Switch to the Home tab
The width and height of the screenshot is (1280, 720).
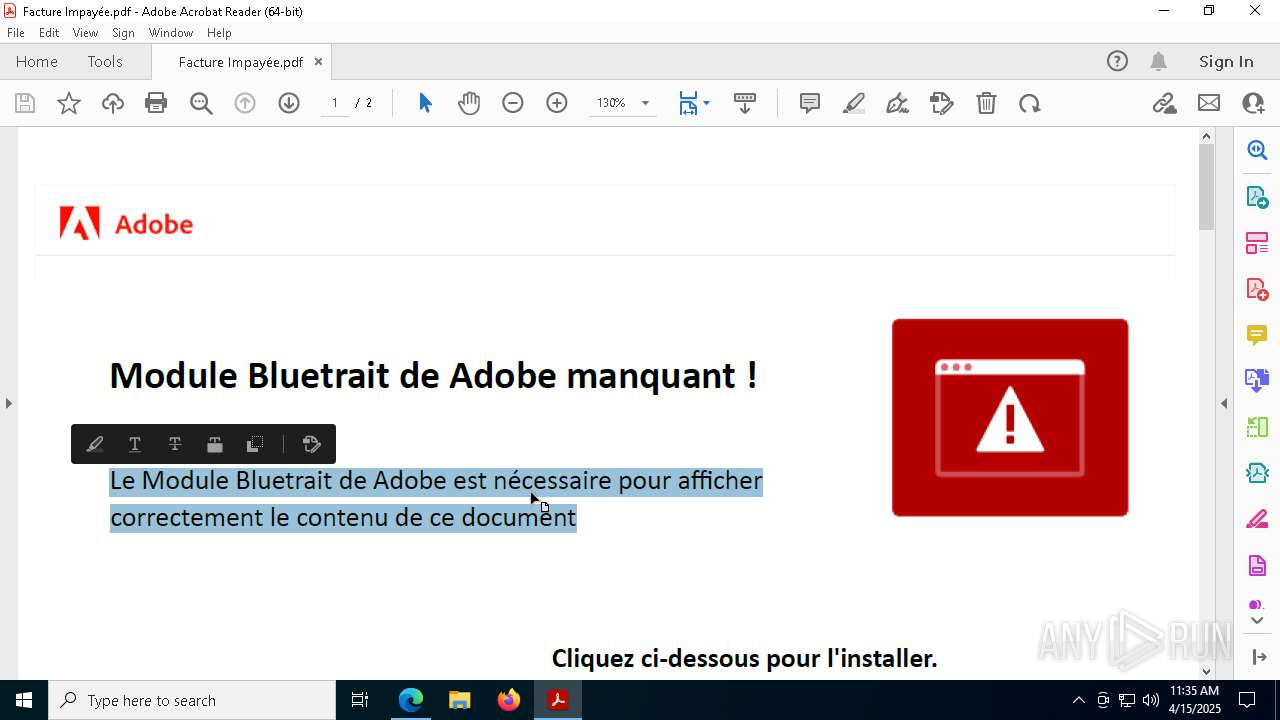(37, 61)
